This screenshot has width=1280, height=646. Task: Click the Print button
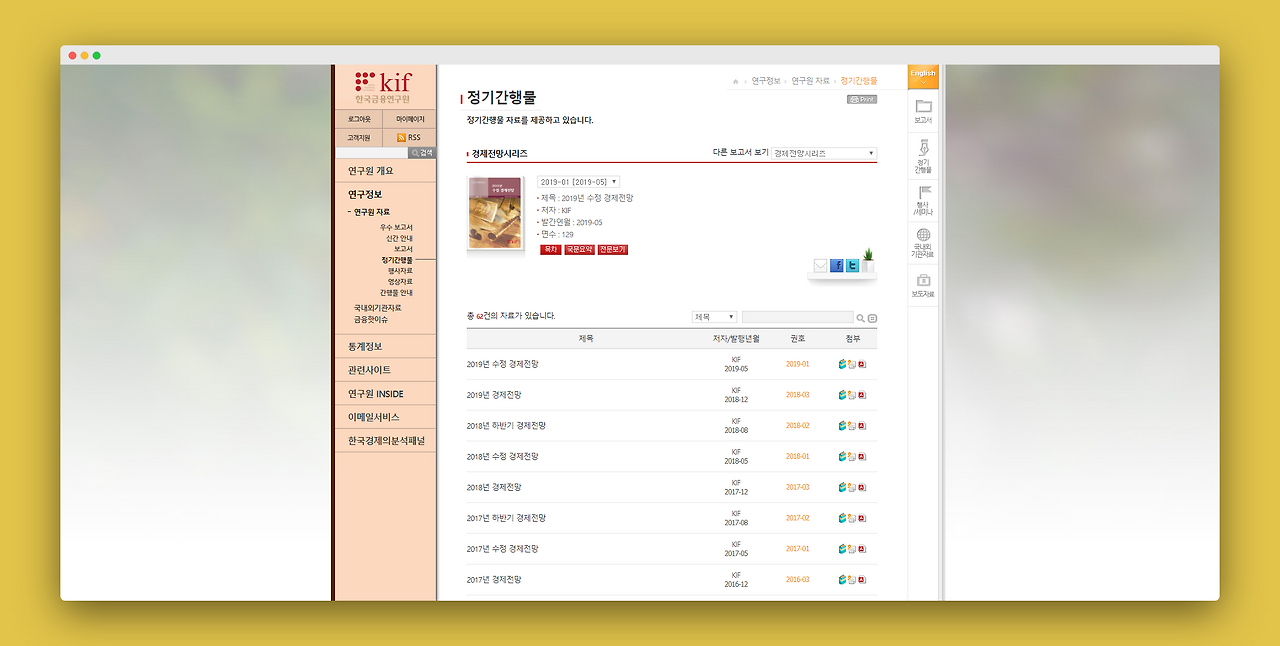[862, 100]
